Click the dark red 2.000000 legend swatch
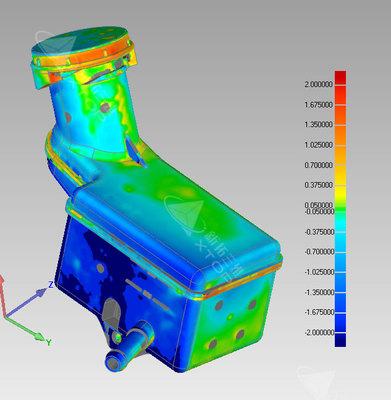The height and width of the screenshot is (400, 391). coord(340,78)
